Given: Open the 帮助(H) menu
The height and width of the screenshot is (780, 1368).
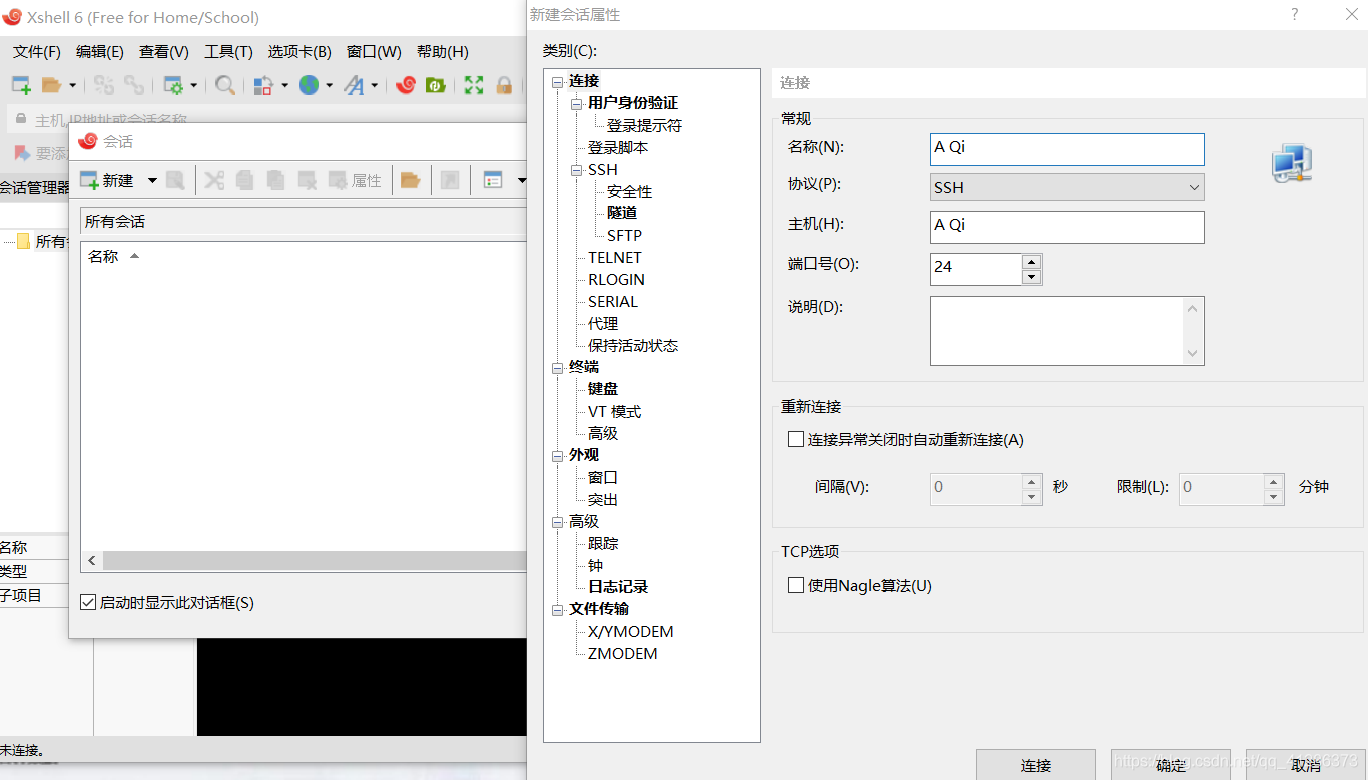Looking at the screenshot, I should (x=443, y=51).
